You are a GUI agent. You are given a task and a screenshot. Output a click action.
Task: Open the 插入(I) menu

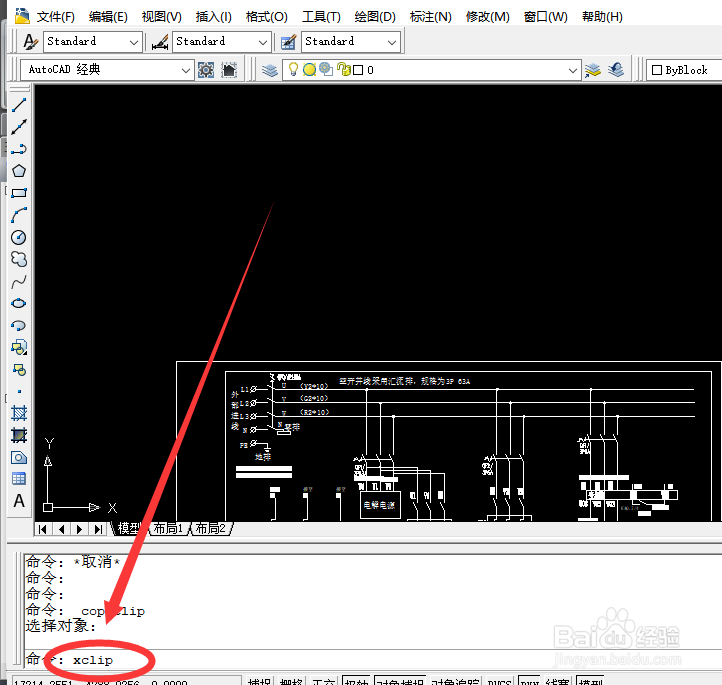(x=213, y=17)
